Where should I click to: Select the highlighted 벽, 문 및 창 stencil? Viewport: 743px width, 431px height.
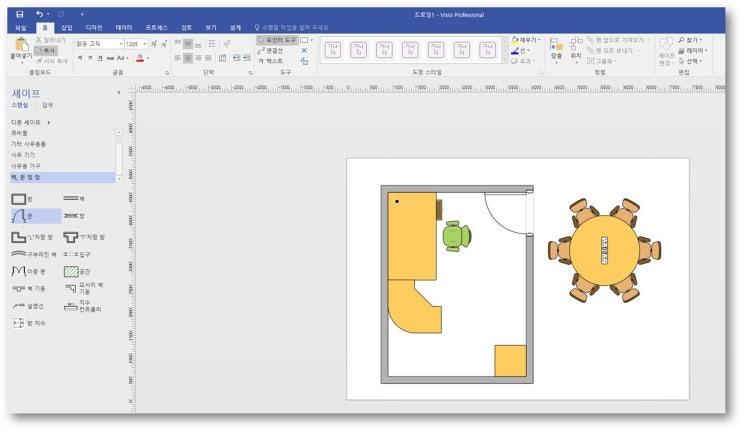pyautogui.click(x=62, y=177)
